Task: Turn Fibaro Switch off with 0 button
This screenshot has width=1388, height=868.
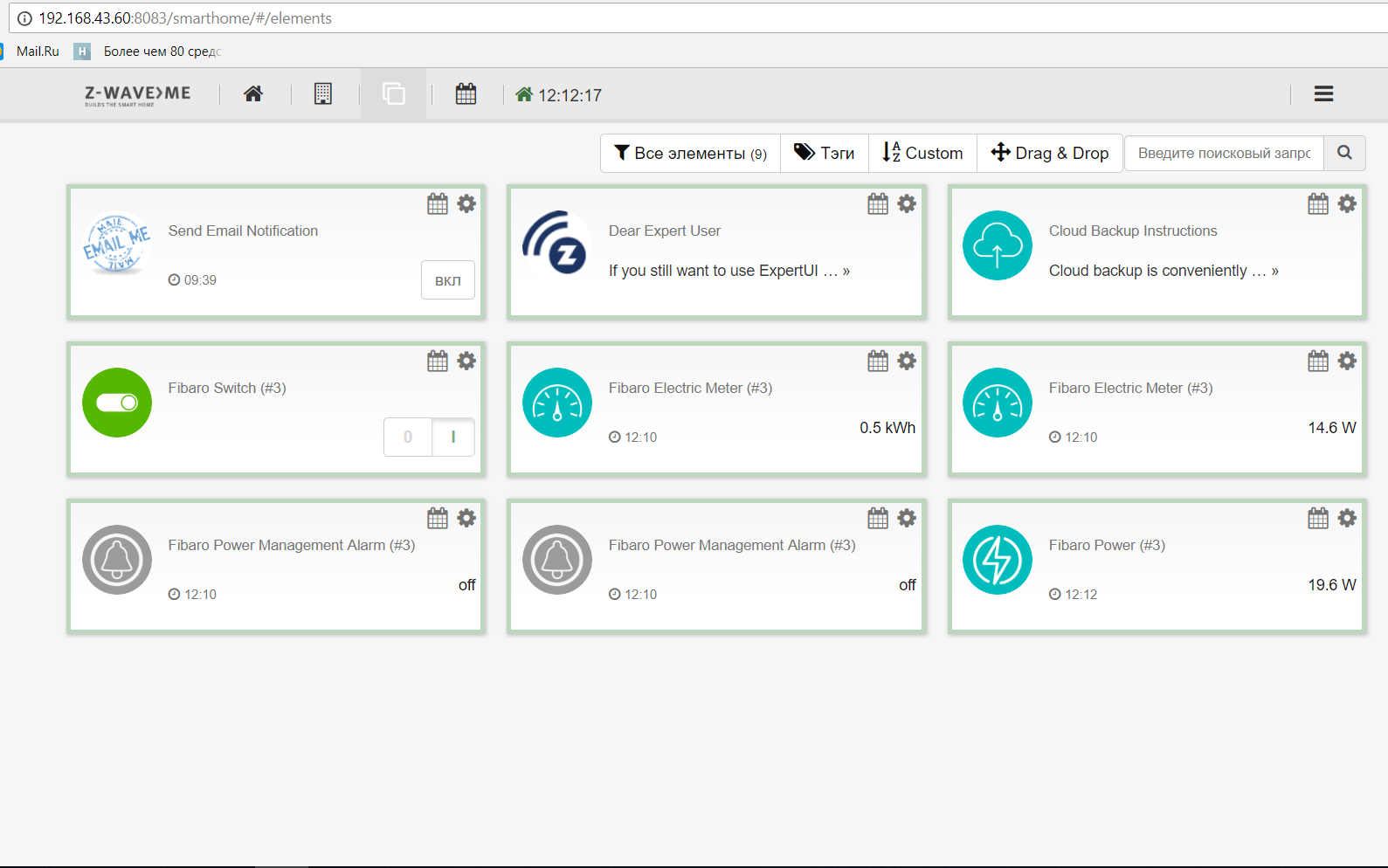Action: [x=408, y=437]
